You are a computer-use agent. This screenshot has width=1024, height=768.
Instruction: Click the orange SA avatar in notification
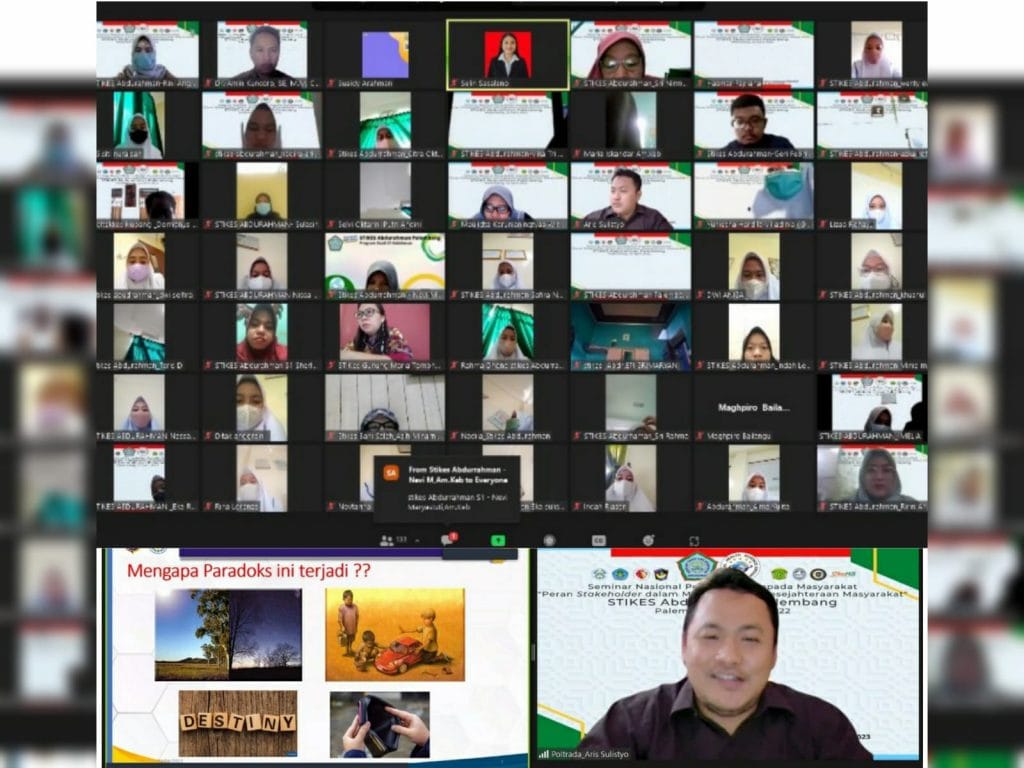[x=392, y=471]
